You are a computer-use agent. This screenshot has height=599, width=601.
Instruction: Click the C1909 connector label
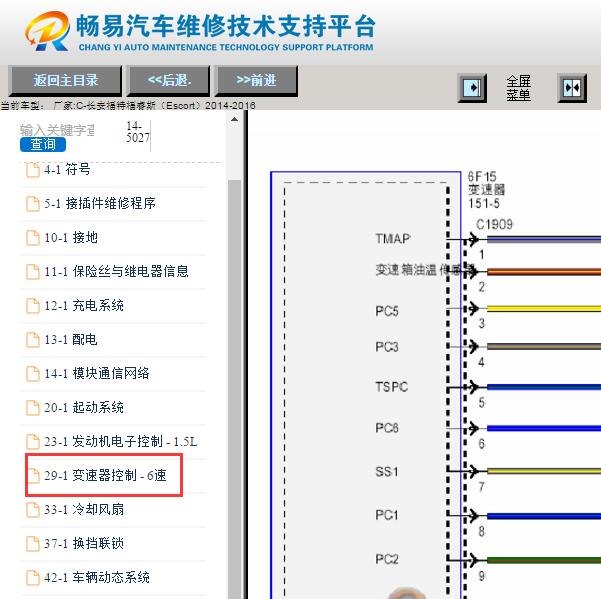click(x=494, y=224)
